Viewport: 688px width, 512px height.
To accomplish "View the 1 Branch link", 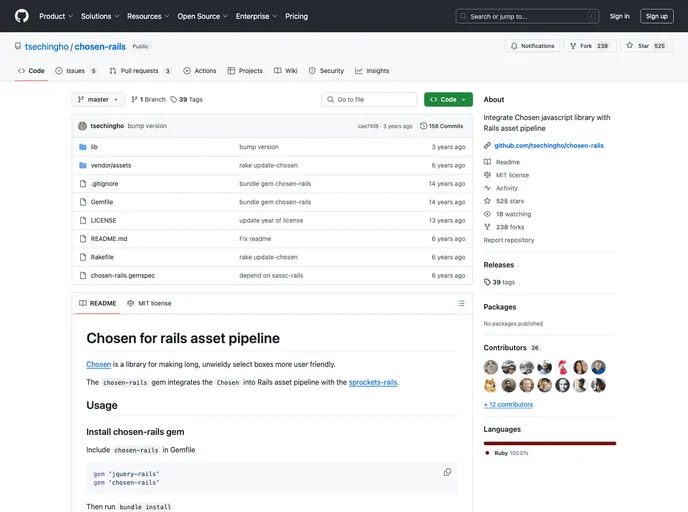I will pyautogui.click(x=148, y=100).
